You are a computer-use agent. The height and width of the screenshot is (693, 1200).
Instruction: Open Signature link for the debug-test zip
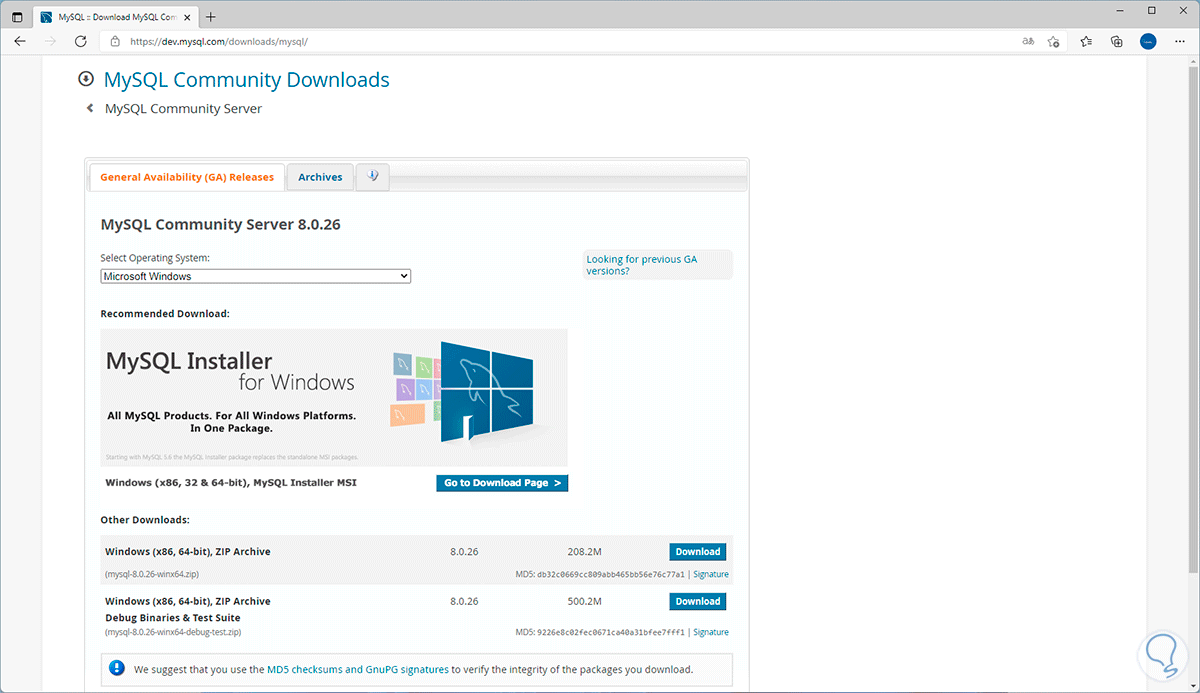click(711, 633)
